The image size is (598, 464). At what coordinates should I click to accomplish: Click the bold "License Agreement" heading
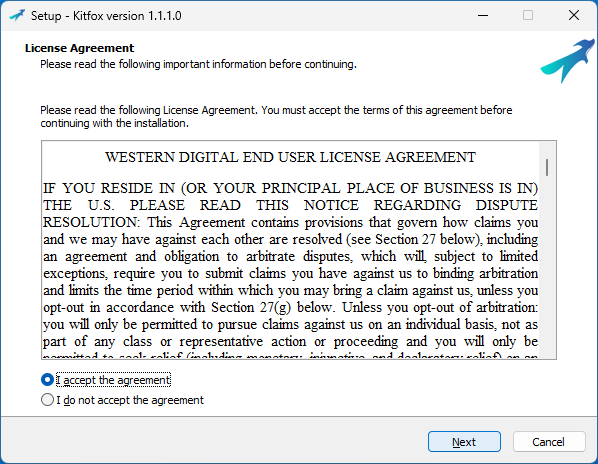(79, 48)
